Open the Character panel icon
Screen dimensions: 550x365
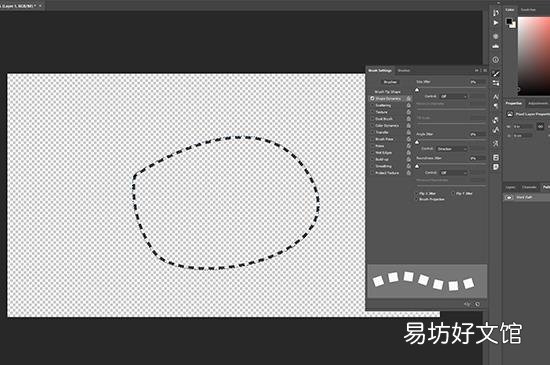pyautogui.click(x=496, y=96)
